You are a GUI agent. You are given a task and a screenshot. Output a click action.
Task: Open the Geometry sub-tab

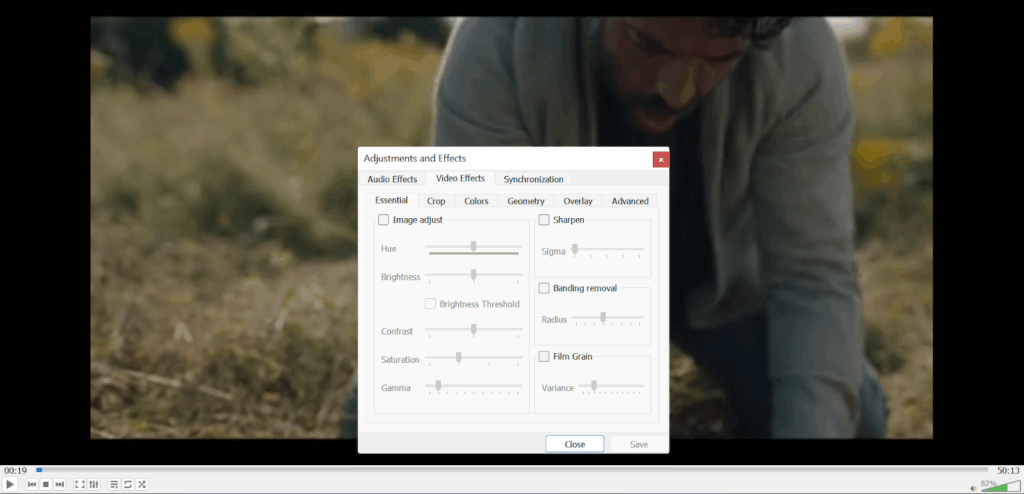[x=526, y=201]
